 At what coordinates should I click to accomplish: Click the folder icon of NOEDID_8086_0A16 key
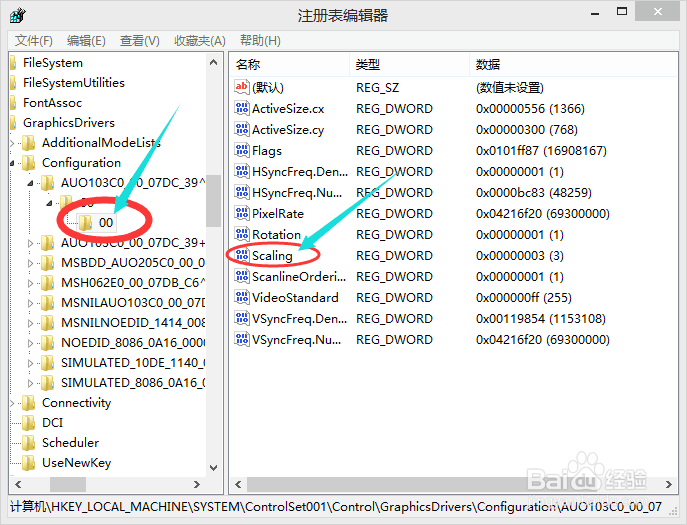click(47, 342)
